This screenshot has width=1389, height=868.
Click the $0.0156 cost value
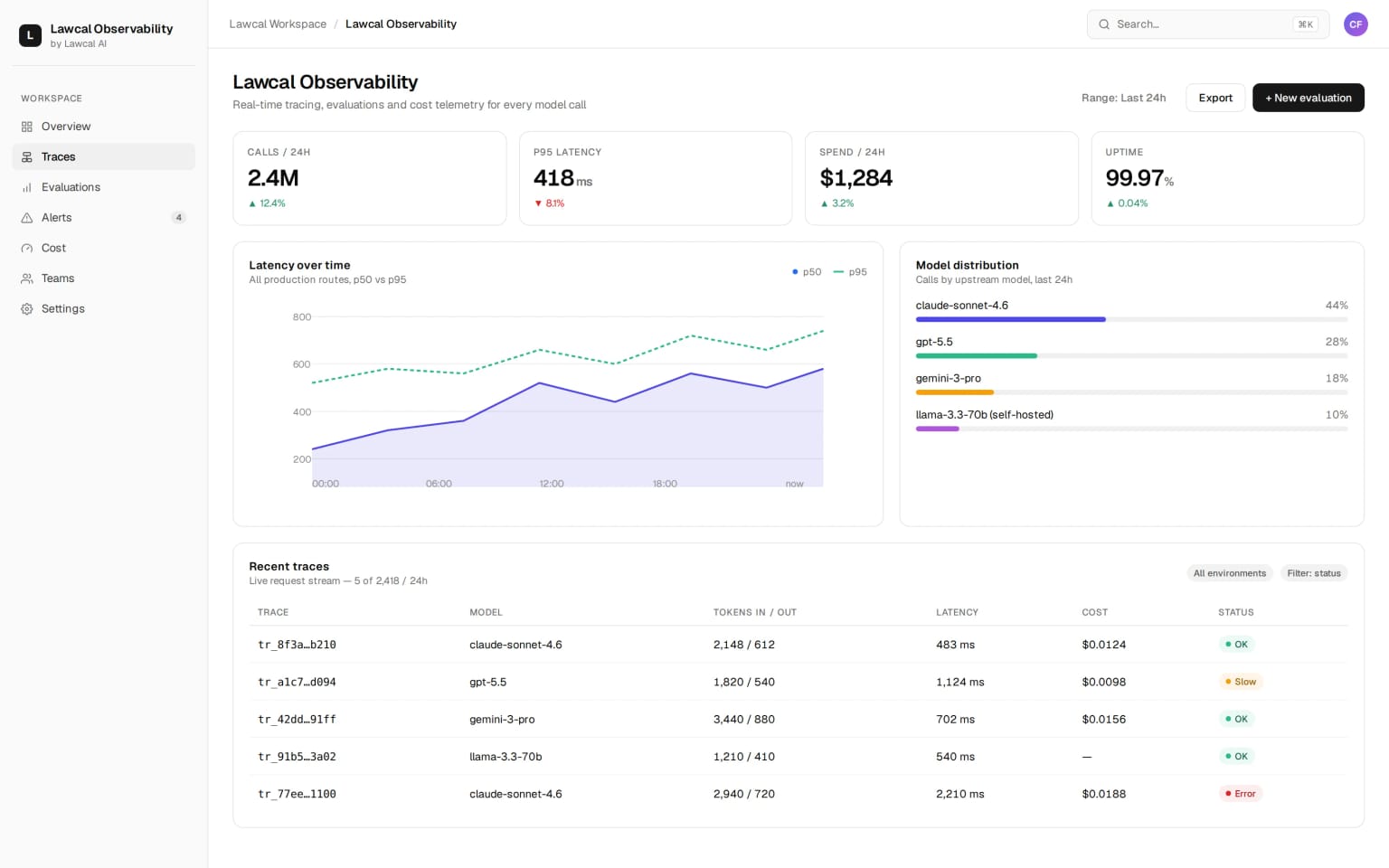point(1104,720)
